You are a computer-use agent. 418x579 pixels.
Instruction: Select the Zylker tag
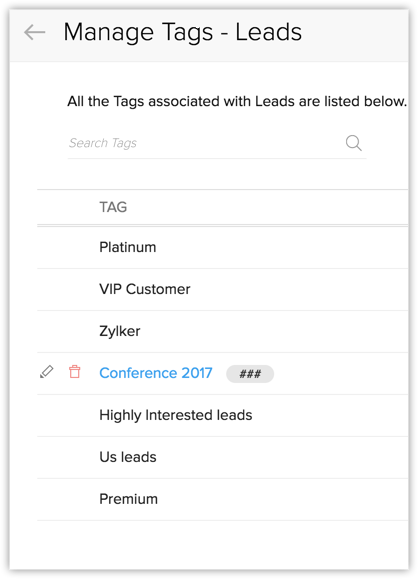(120, 331)
